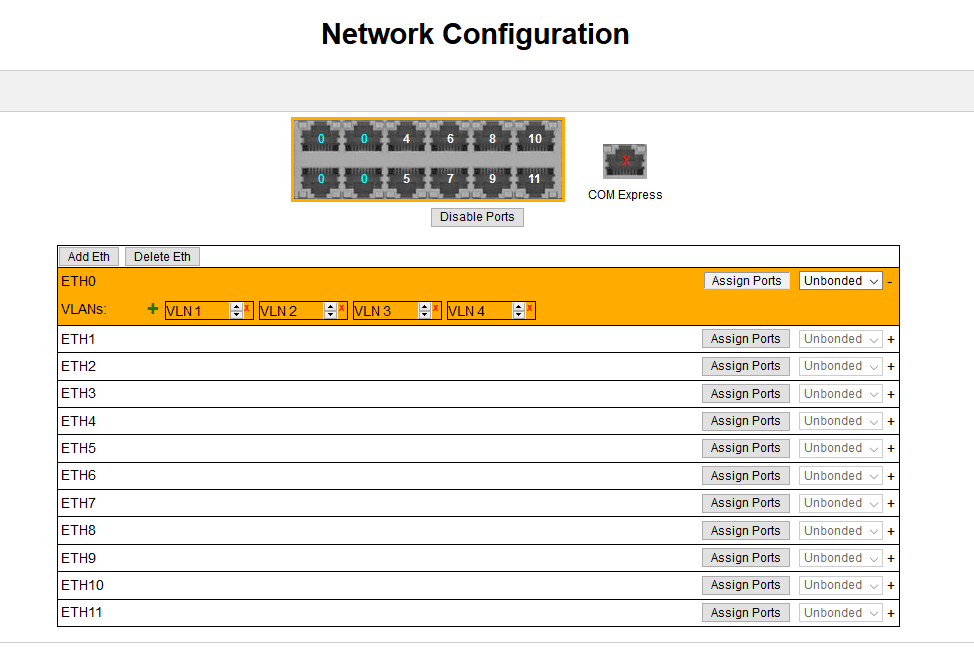Expand the ETH1 row with plus sign
This screenshot has width=974, height=654.
click(890, 339)
